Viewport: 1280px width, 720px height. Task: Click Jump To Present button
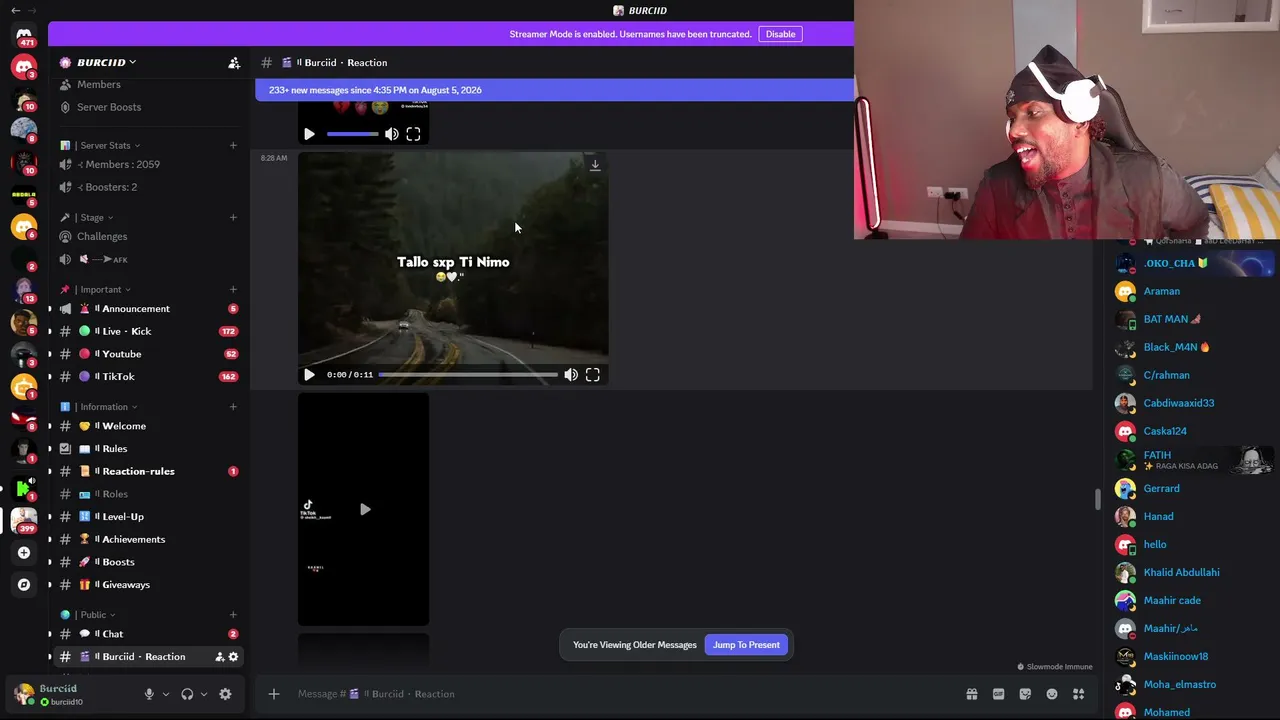746,645
